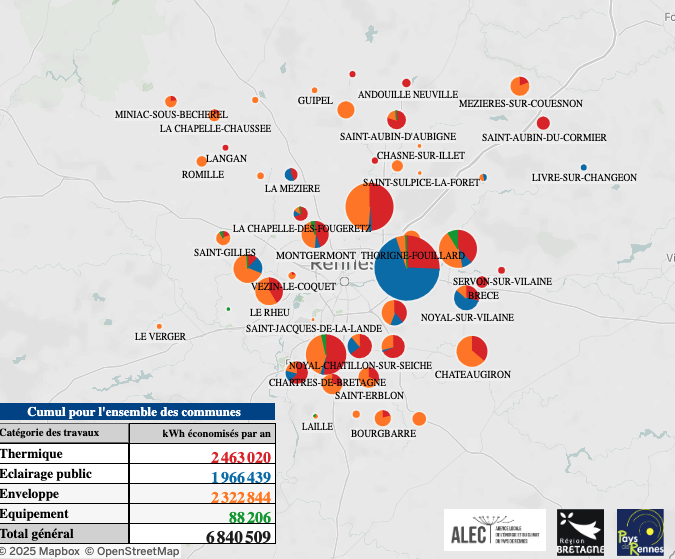The width and height of the screenshot is (675, 559).
Task: Click the Pays de Rennes logo
Action: pos(640,530)
